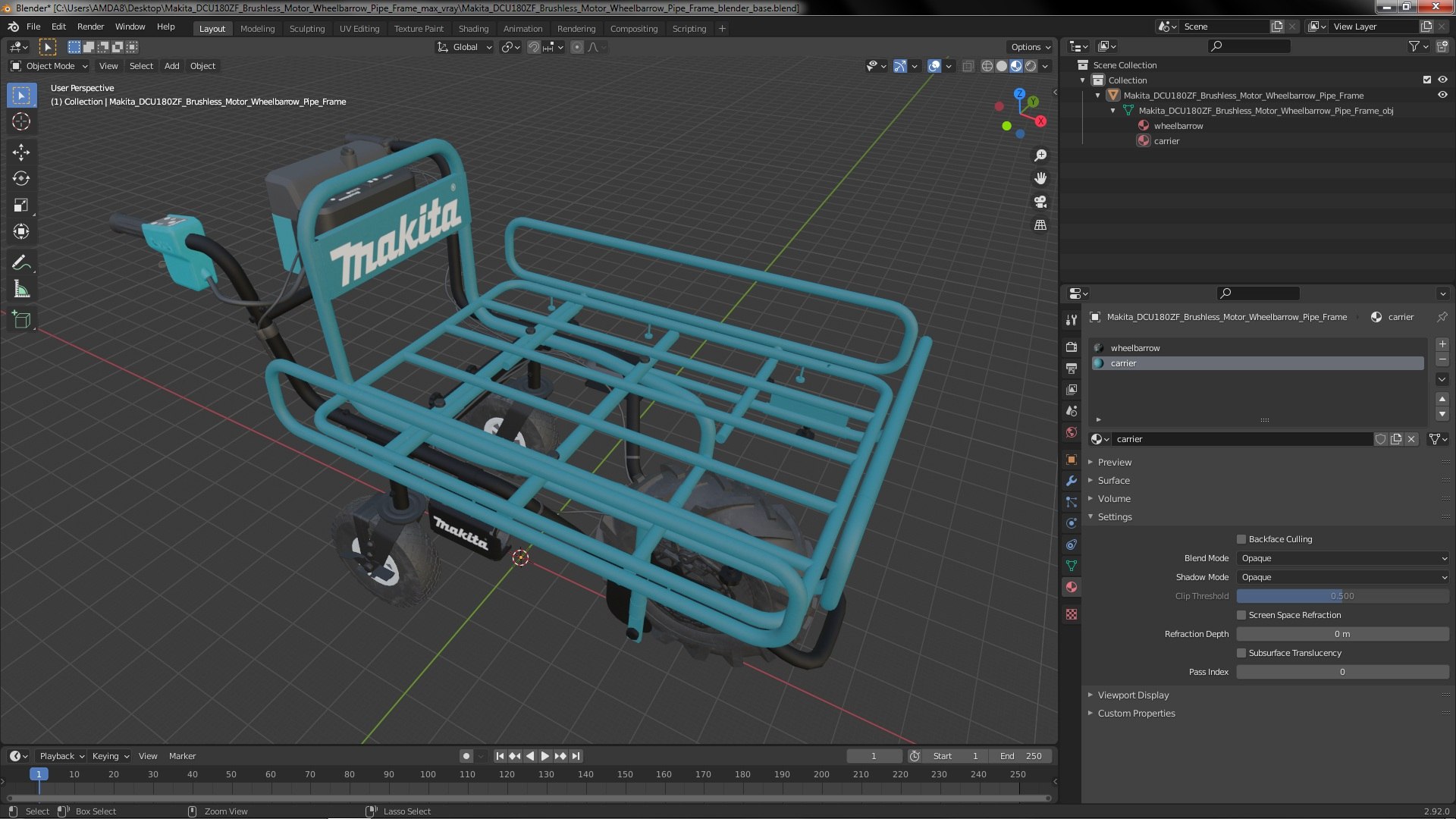Open the Shadow Mode dropdown
Image resolution: width=1456 pixels, height=819 pixels.
pyautogui.click(x=1343, y=577)
